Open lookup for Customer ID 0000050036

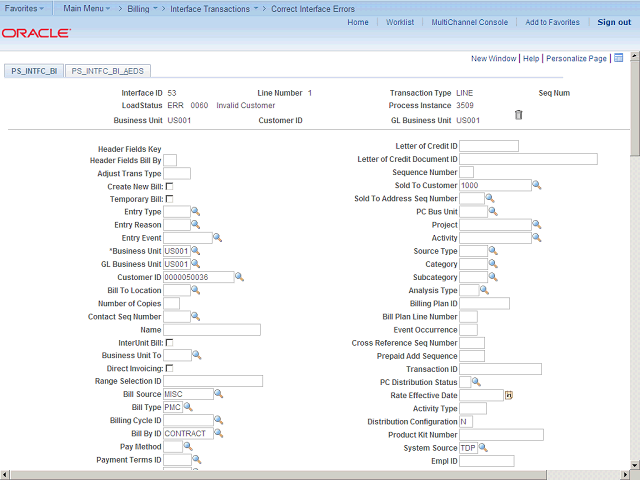240,277
